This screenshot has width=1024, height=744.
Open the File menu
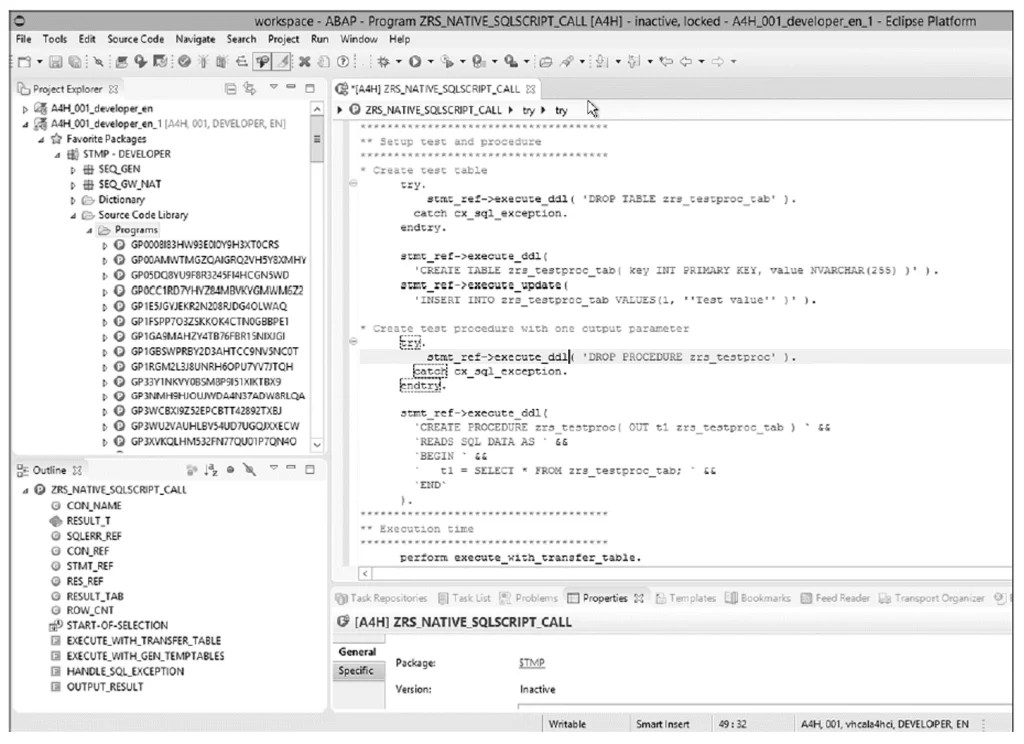click(x=24, y=39)
